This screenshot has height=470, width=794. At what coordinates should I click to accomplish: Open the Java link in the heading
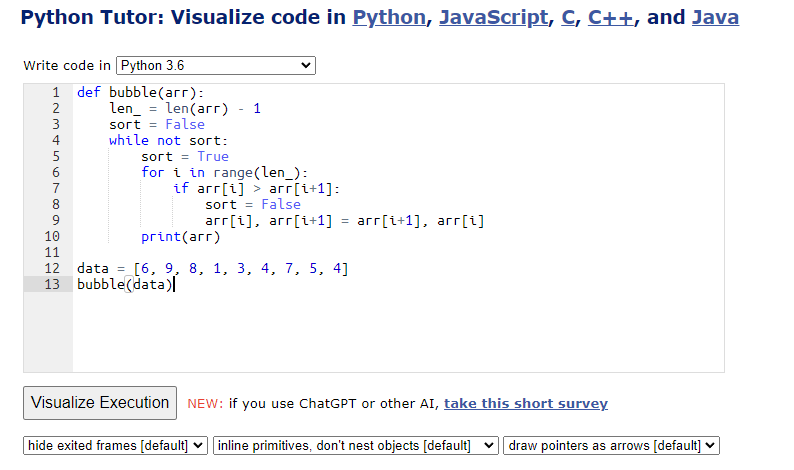point(715,18)
